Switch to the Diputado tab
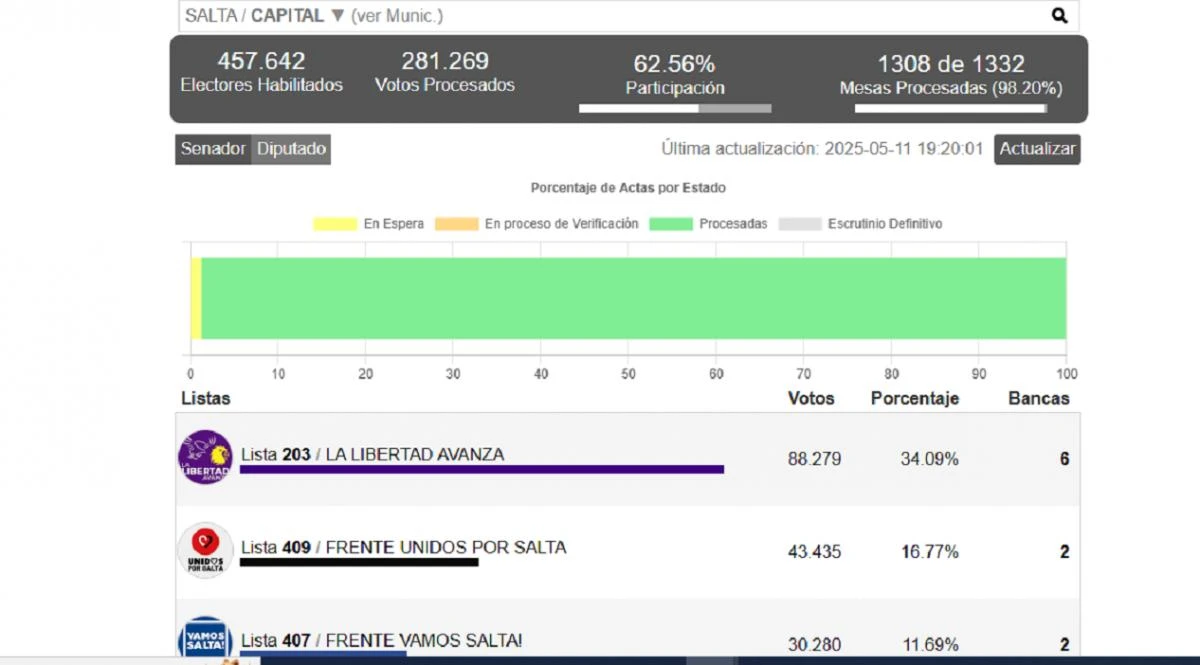Image resolution: width=1200 pixels, height=665 pixels. [x=291, y=149]
